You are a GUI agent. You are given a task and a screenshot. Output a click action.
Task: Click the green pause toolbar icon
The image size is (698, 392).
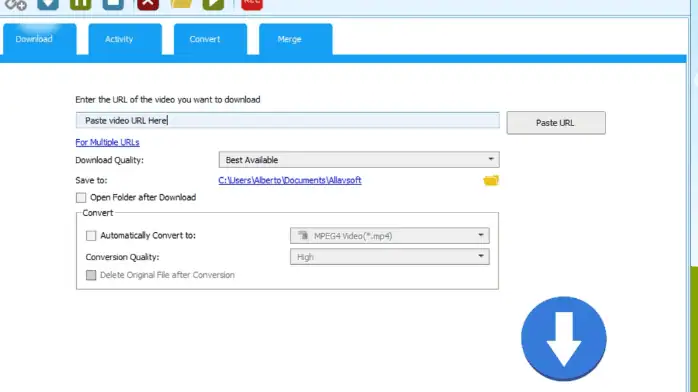click(x=81, y=4)
